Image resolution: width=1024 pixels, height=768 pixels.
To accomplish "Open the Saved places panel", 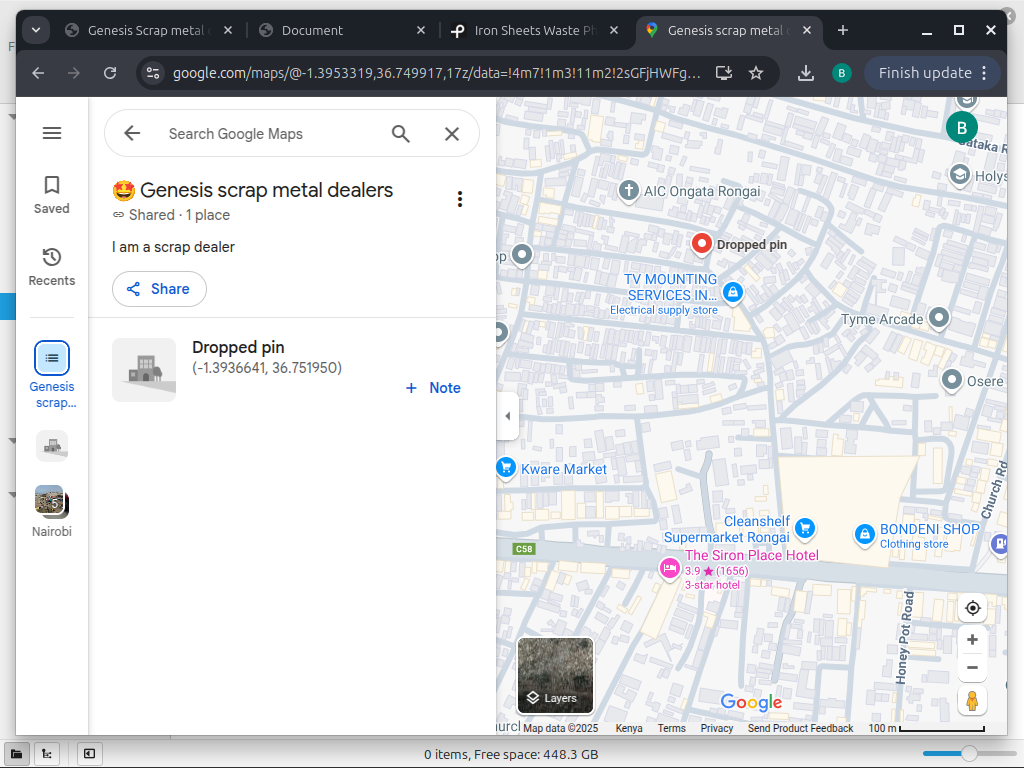I will tap(52, 194).
